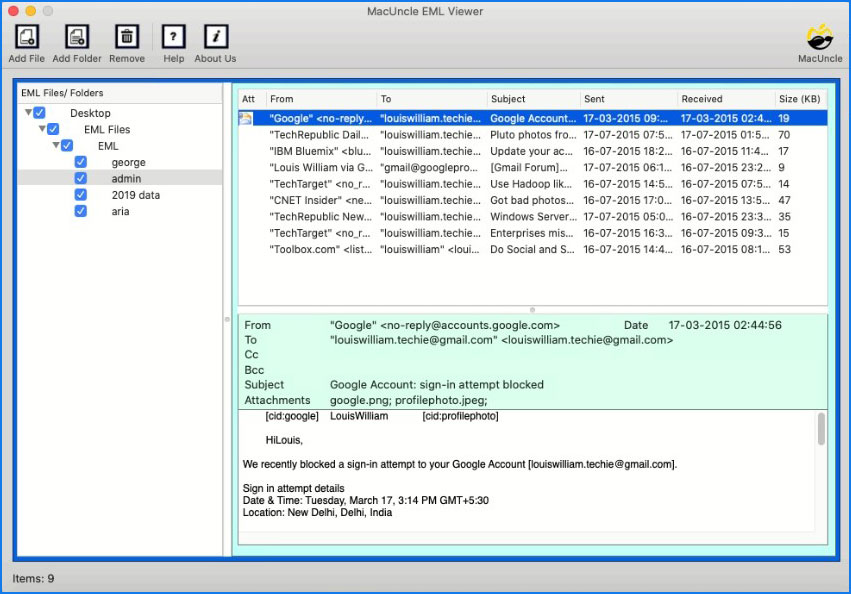Click the attachment icon on the Google email row
Screen dimensions: 851x594
point(245,117)
